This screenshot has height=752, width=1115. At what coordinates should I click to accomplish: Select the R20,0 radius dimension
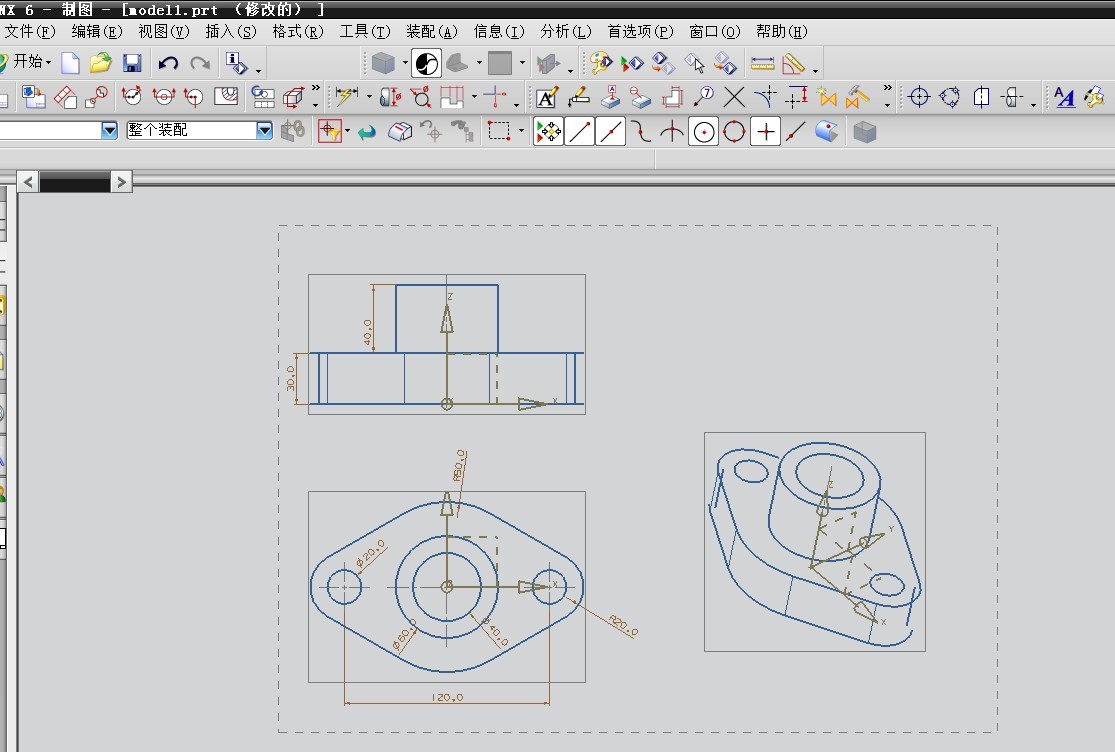[x=623, y=625]
